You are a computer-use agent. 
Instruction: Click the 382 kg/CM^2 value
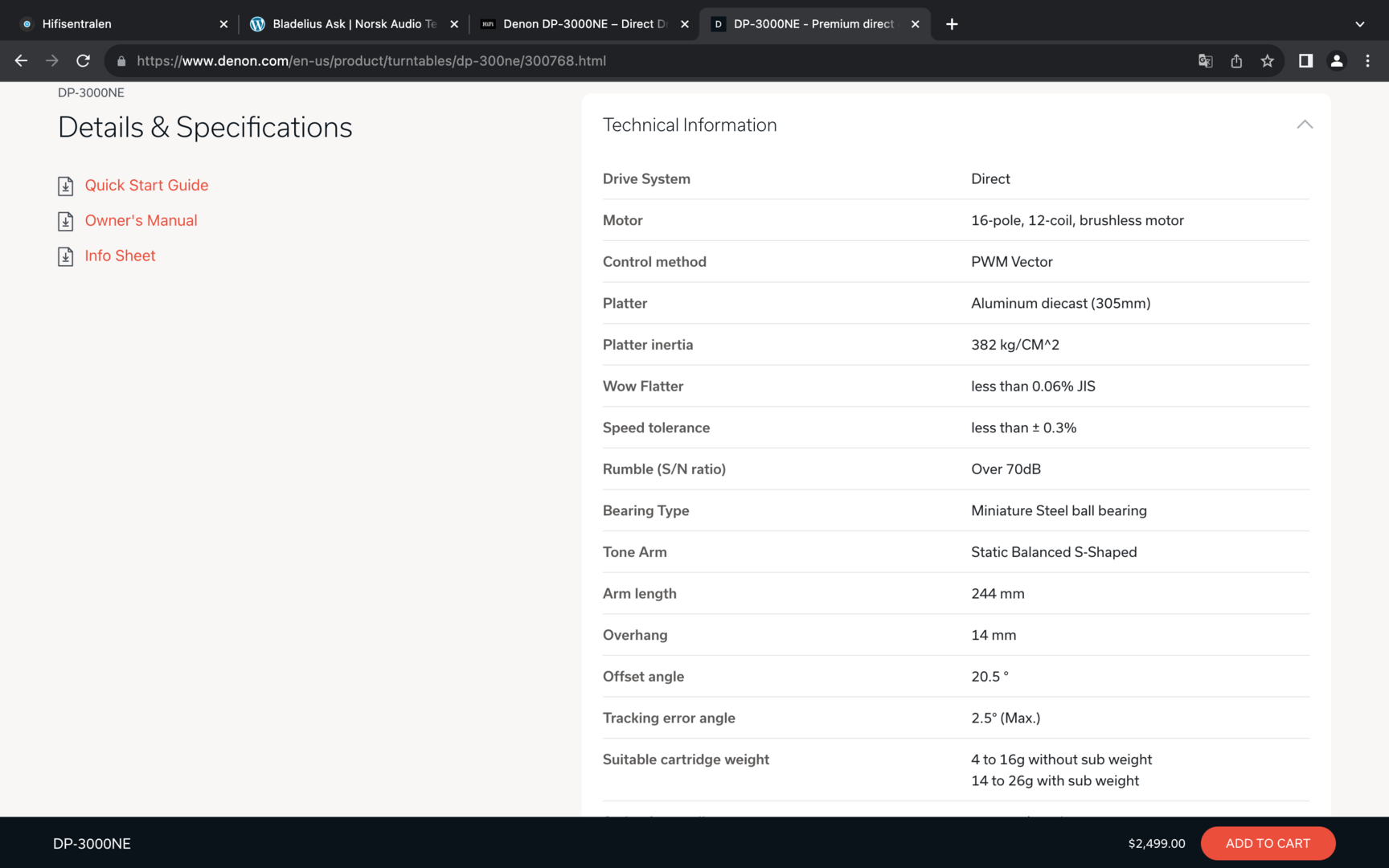[1014, 345]
